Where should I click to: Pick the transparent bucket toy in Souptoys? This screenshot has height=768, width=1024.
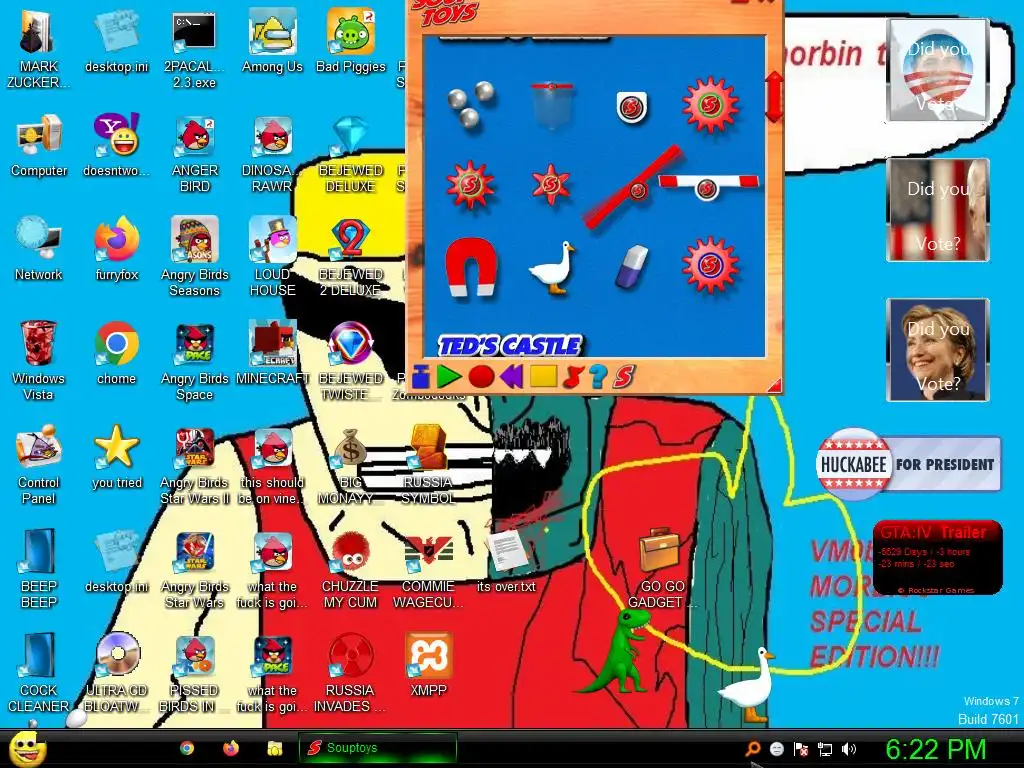(x=552, y=104)
